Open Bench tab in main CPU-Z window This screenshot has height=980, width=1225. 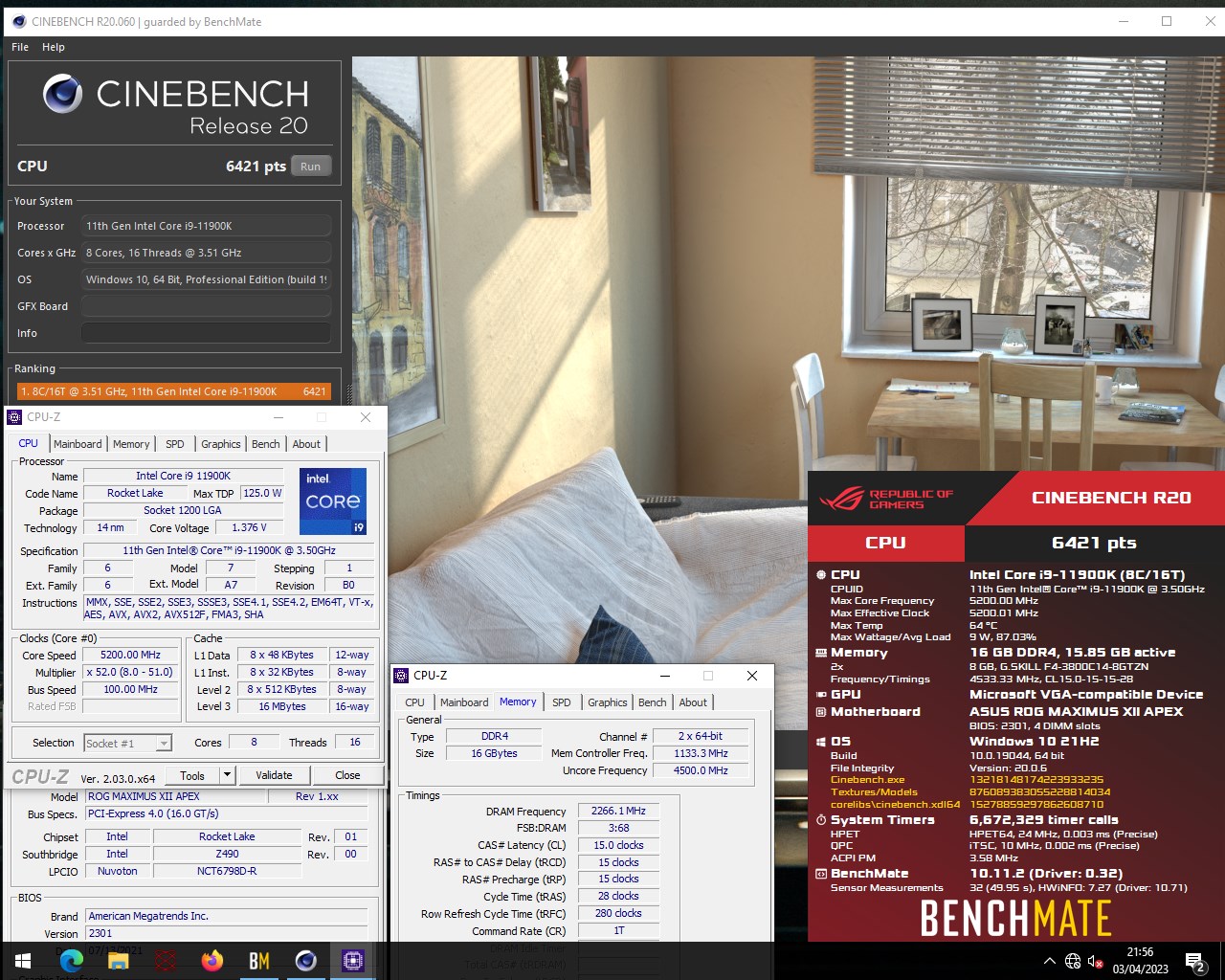point(266,444)
